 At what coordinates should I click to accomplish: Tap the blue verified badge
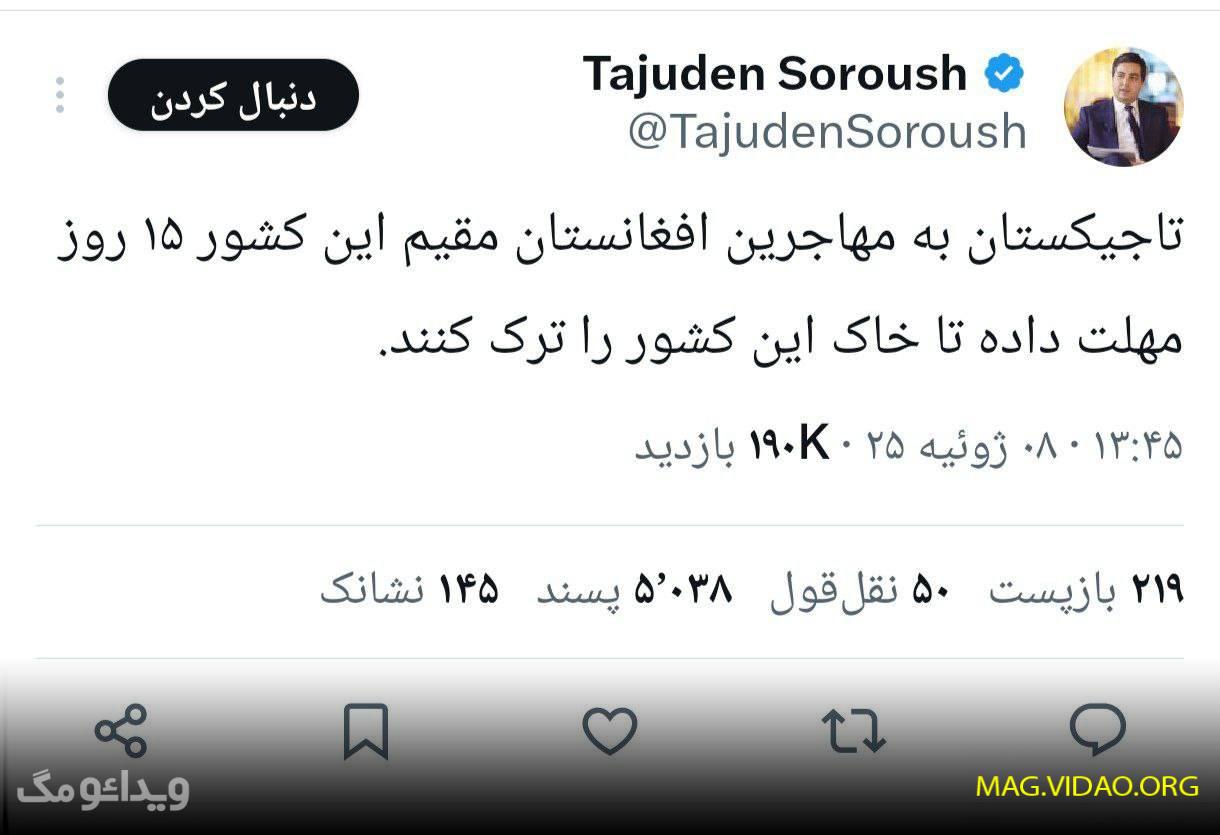pos(1003,74)
